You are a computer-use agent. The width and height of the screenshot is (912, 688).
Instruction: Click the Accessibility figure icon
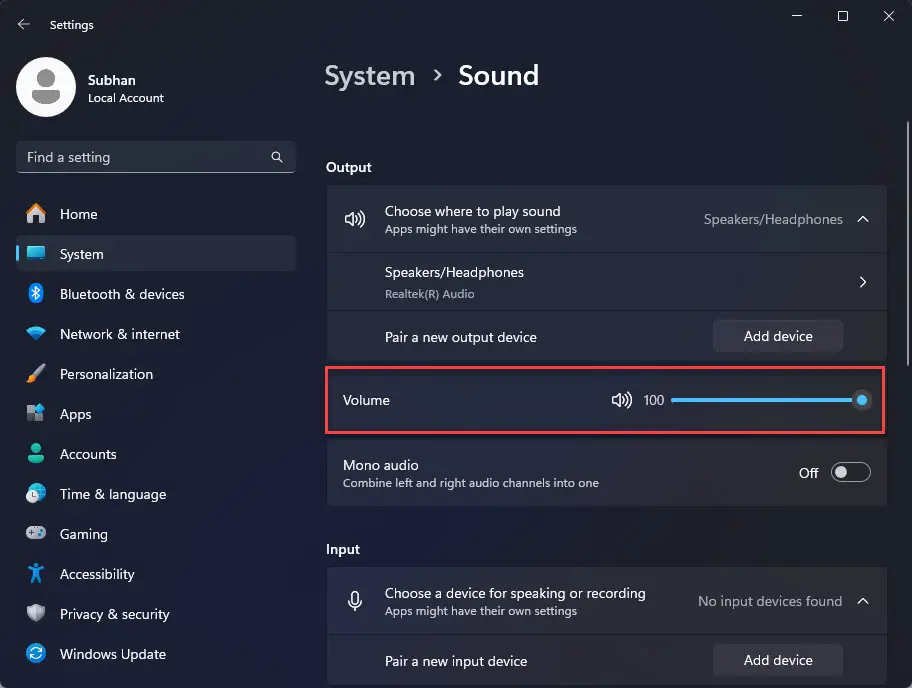pyautogui.click(x=36, y=573)
